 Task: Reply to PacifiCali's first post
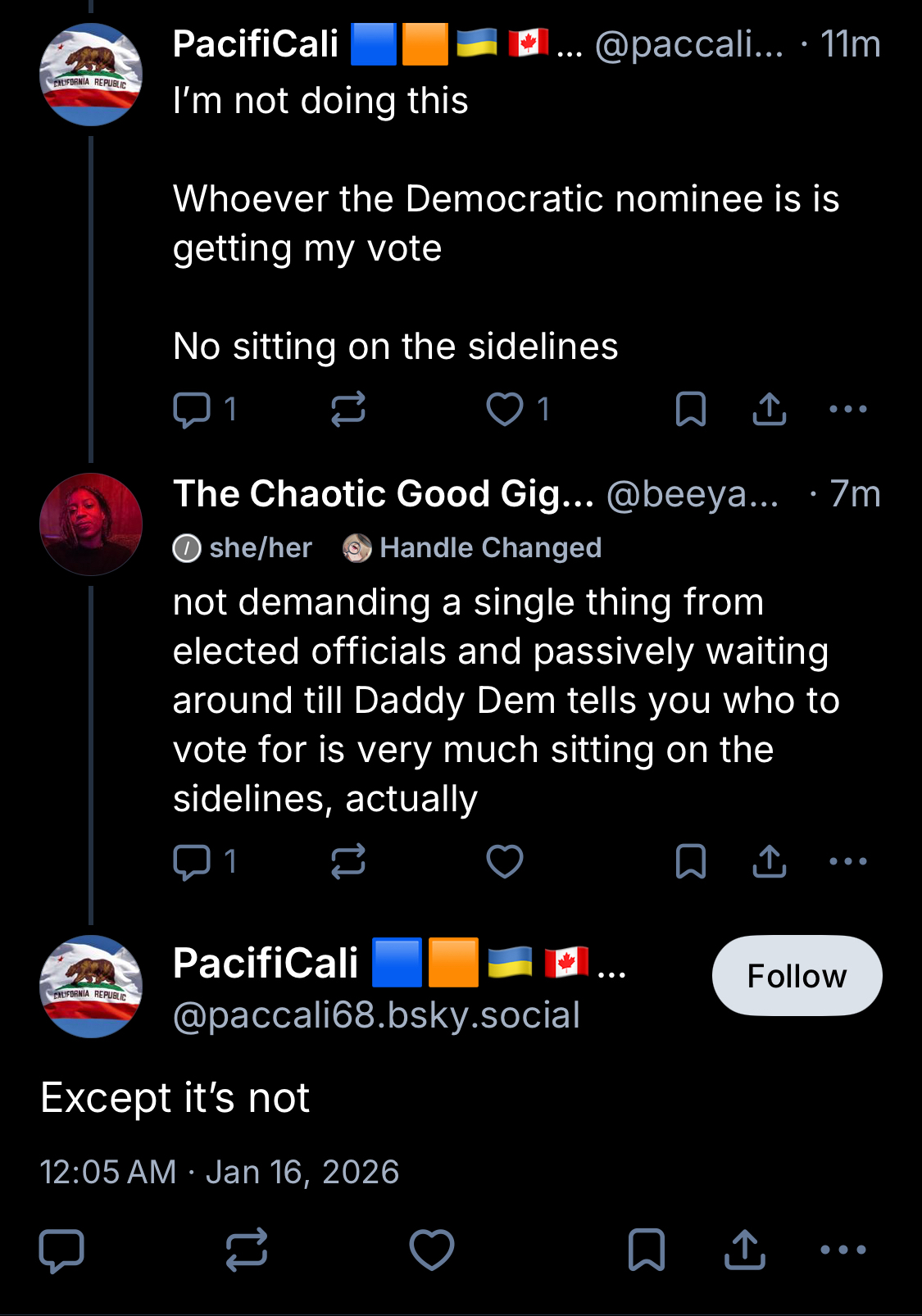pyautogui.click(x=193, y=409)
